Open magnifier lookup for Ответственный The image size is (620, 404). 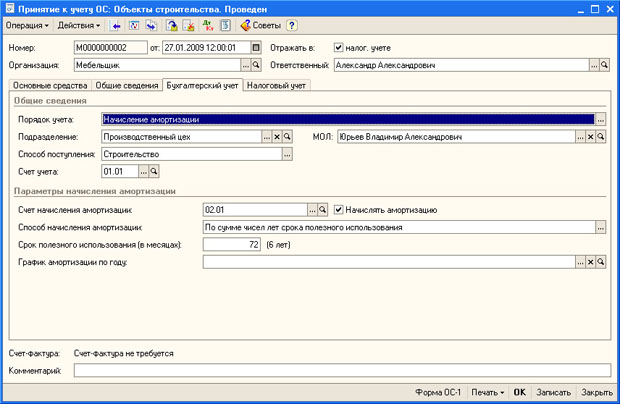(604, 65)
